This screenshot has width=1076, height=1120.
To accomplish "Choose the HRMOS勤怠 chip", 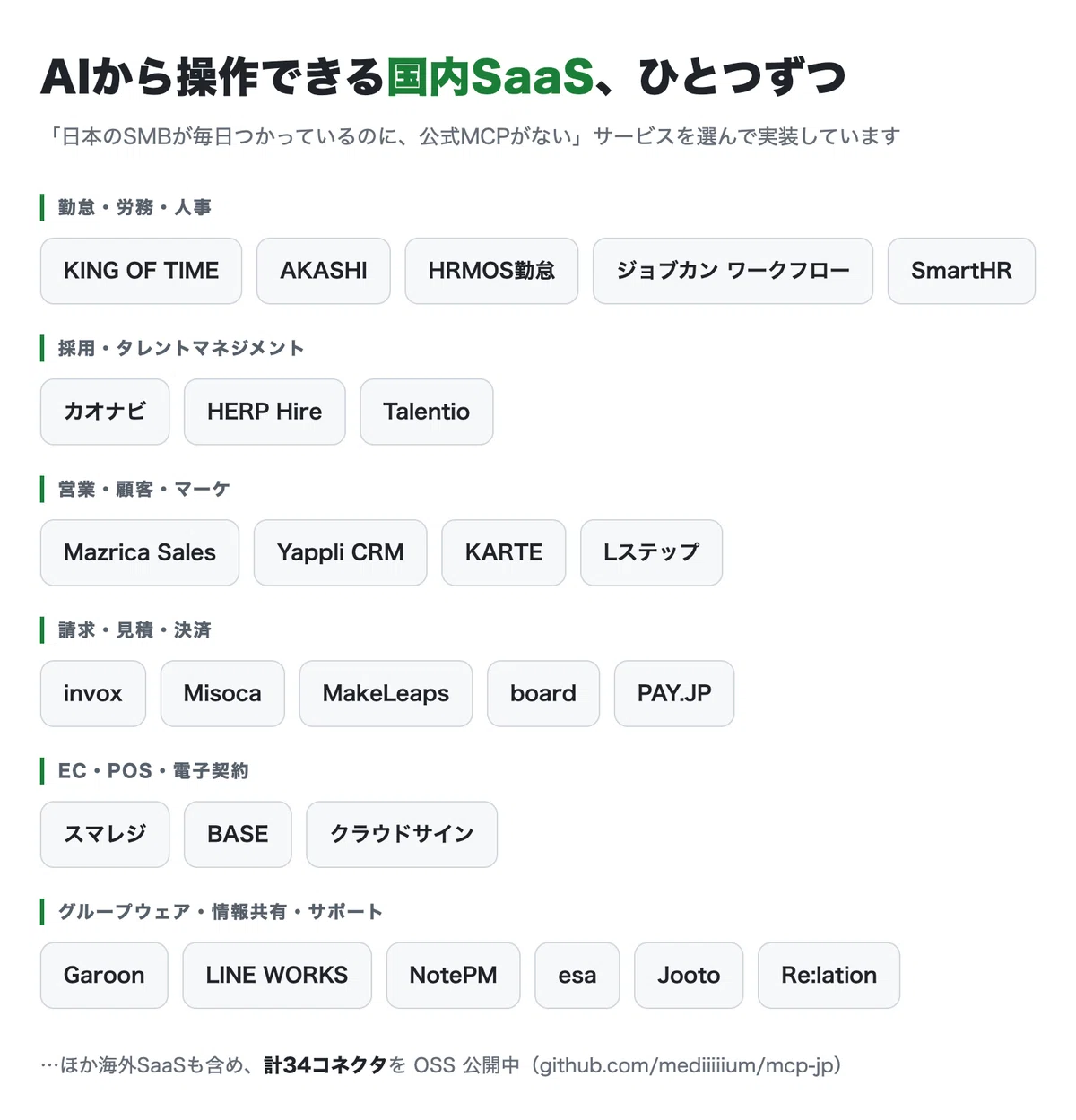I will pos(491,271).
